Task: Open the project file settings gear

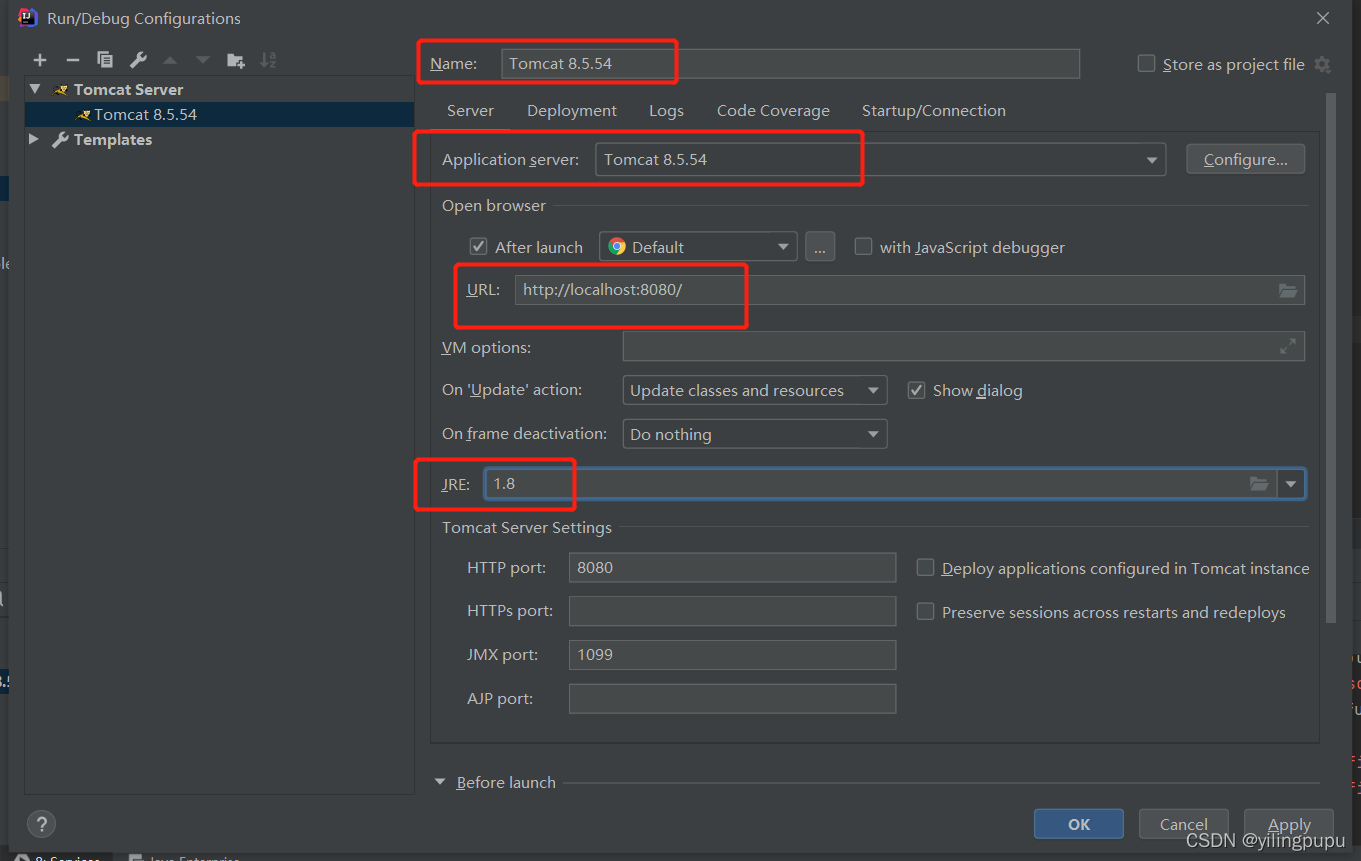Action: point(1322,64)
